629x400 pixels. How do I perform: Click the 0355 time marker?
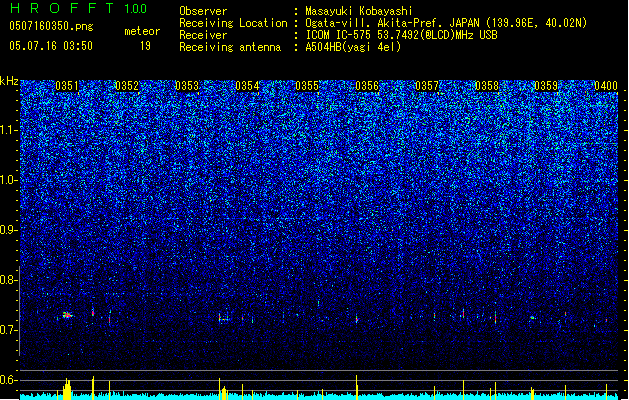point(307,86)
